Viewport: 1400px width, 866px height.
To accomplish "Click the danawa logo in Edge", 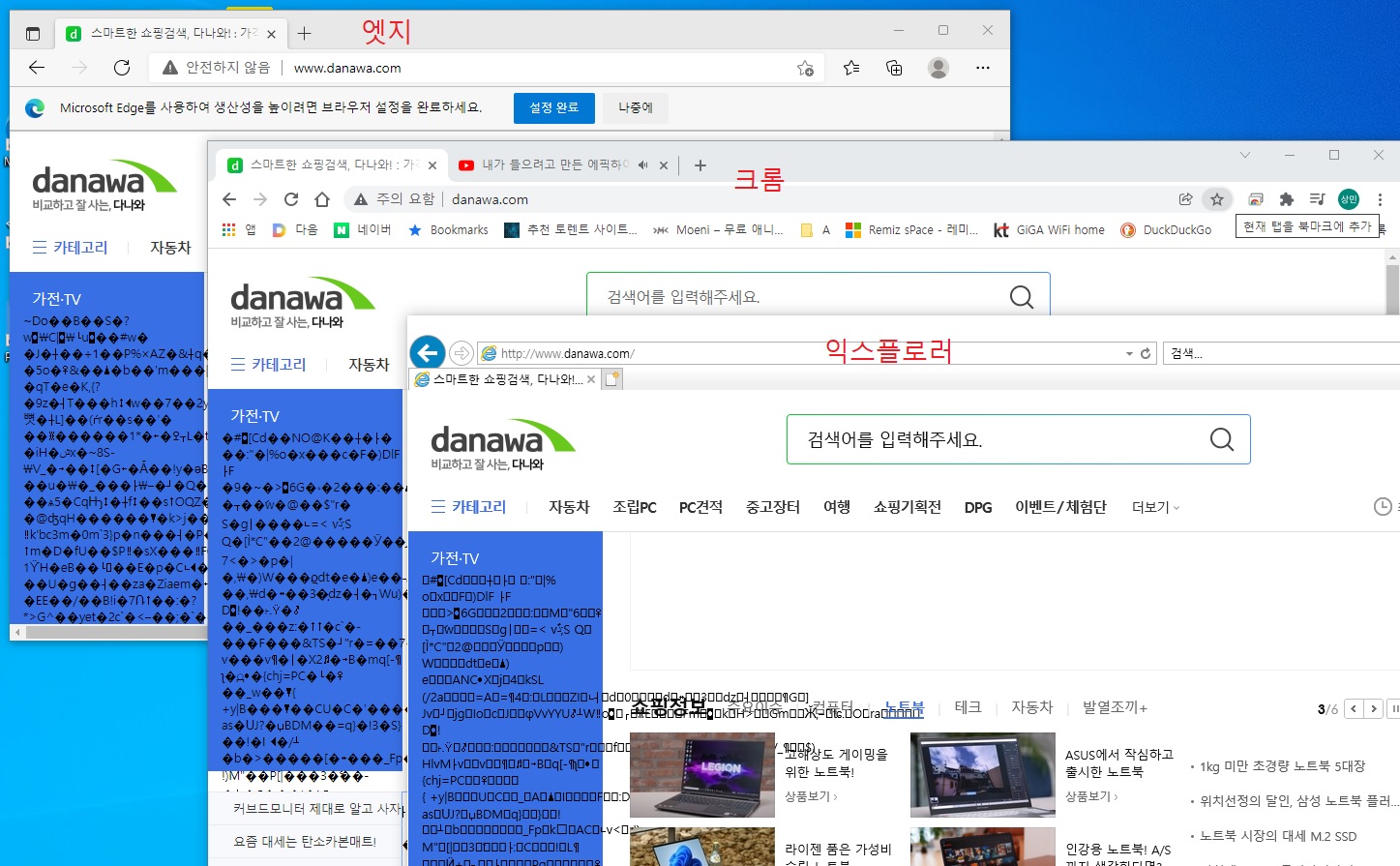I will click(104, 186).
